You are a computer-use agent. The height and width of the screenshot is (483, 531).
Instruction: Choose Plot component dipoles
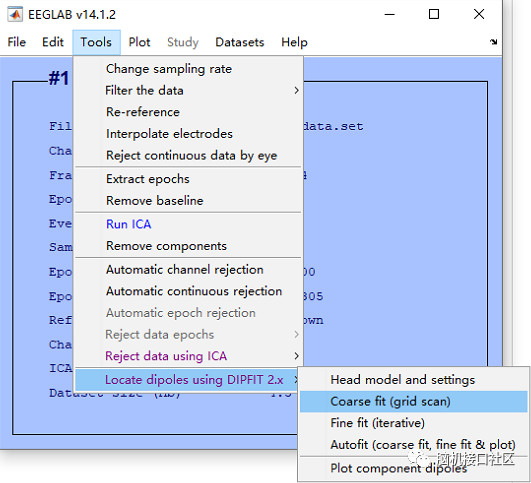pos(413,468)
